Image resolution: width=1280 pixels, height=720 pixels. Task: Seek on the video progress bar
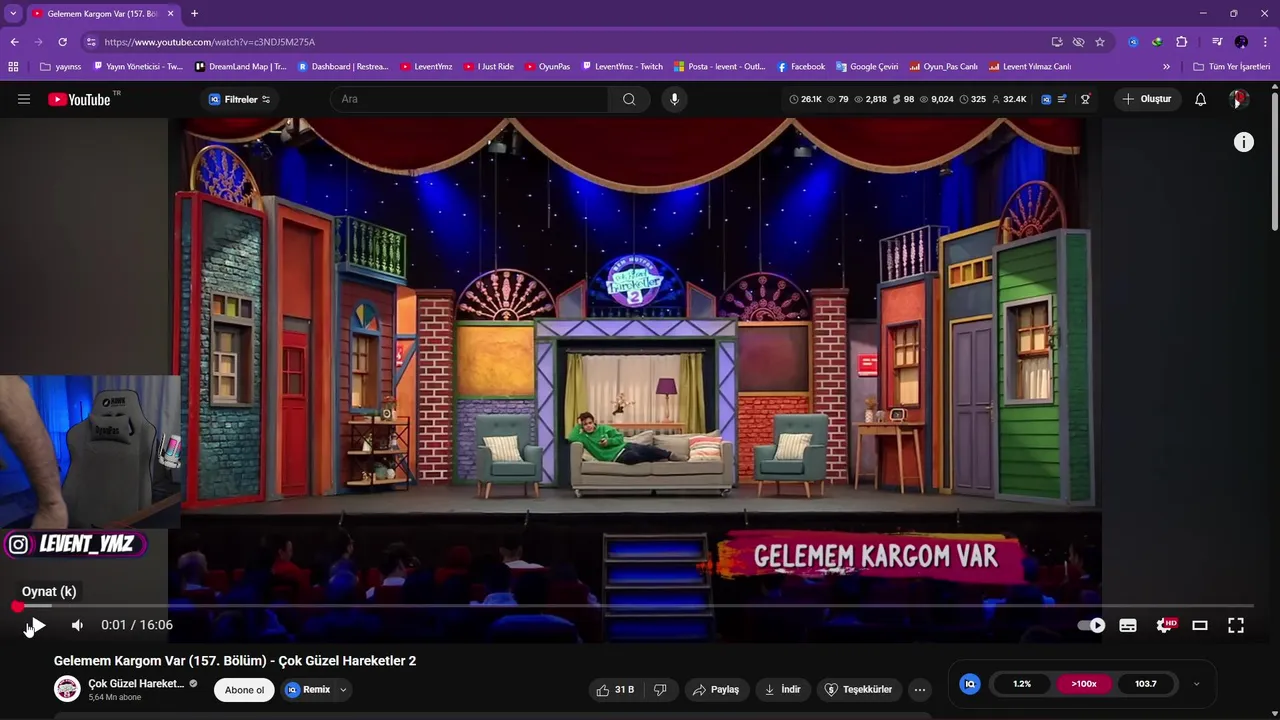[x=635, y=606]
